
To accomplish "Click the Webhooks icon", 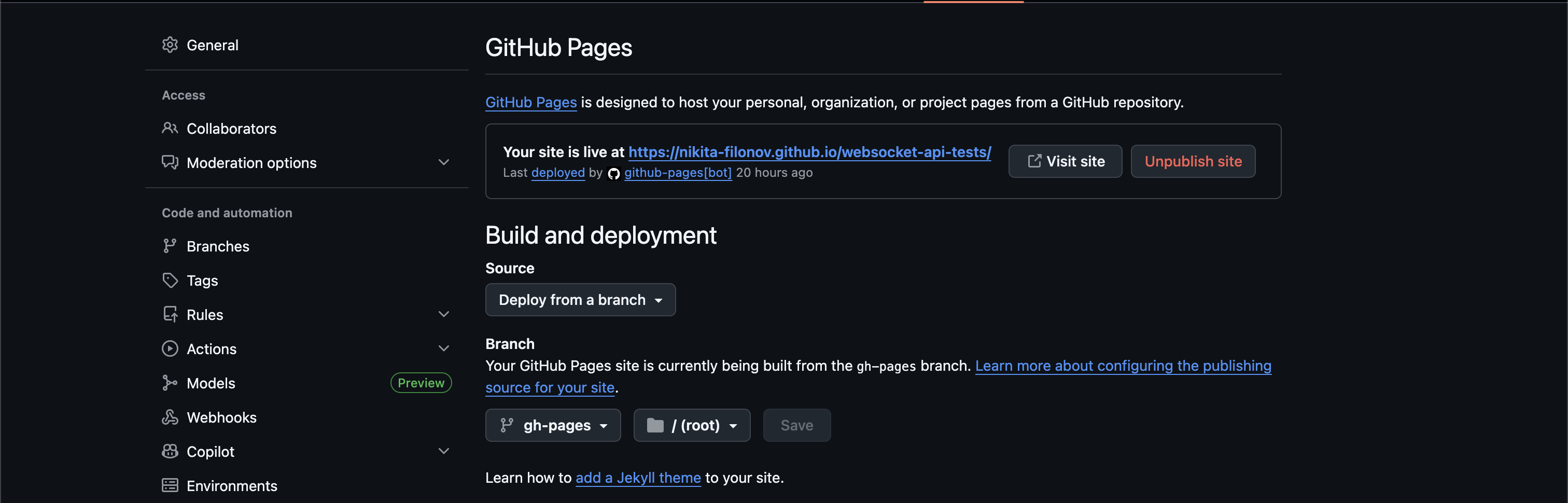I will [x=170, y=417].
